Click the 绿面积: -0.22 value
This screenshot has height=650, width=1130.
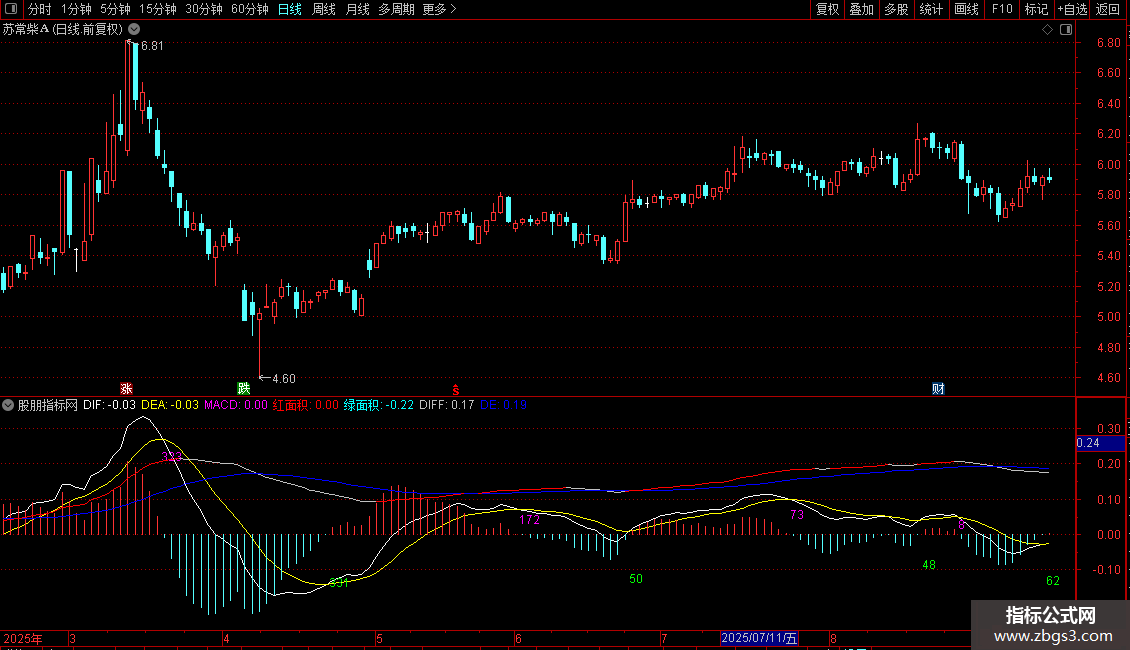pos(379,405)
